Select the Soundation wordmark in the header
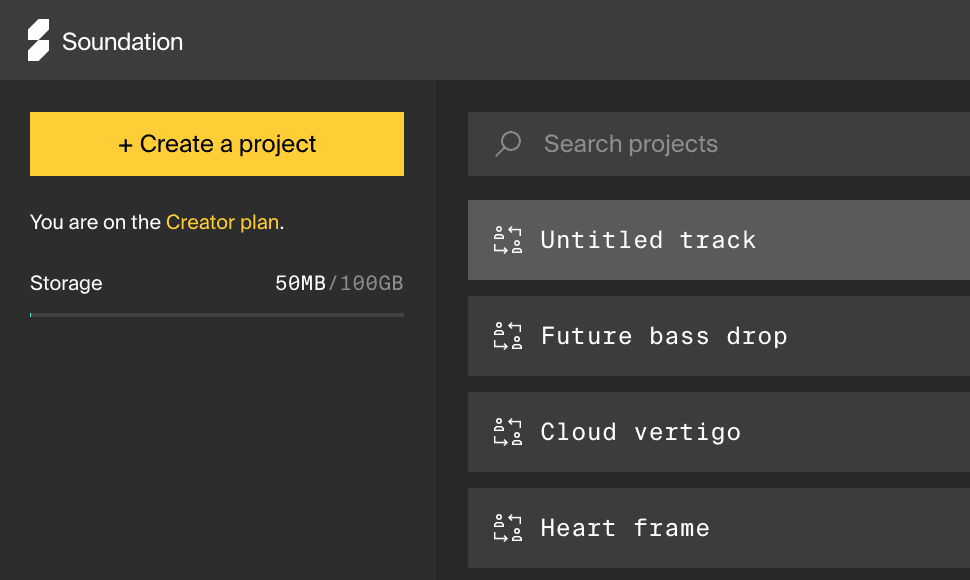The height and width of the screenshot is (580, 970). tap(122, 42)
